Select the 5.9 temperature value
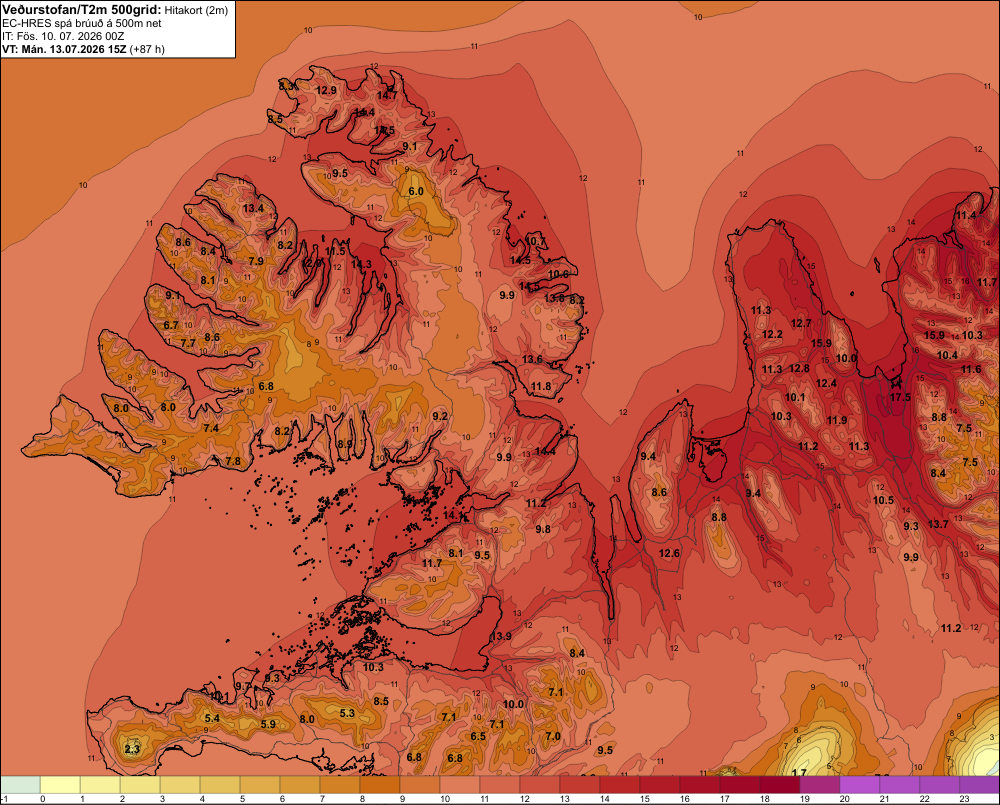 click(x=268, y=724)
